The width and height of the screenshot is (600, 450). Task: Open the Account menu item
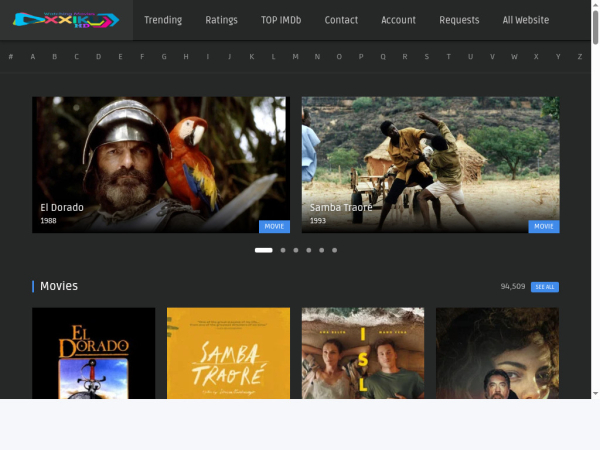coord(398,20)
